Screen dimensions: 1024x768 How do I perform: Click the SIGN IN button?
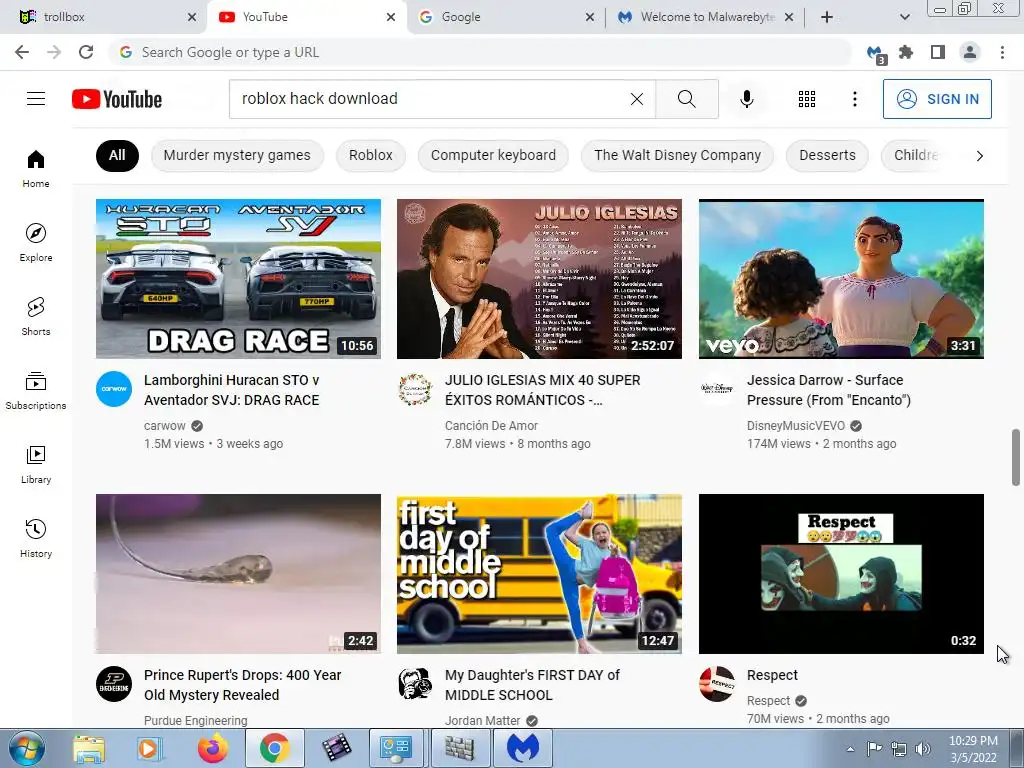937,99
